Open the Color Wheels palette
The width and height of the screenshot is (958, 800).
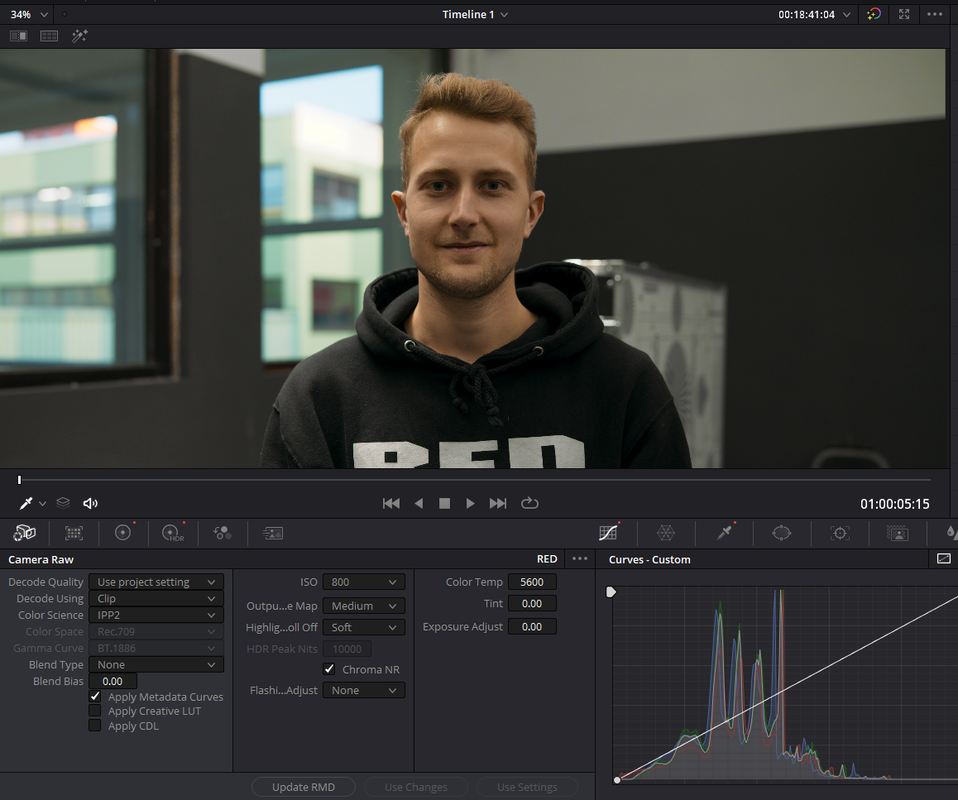coord(123,533)
